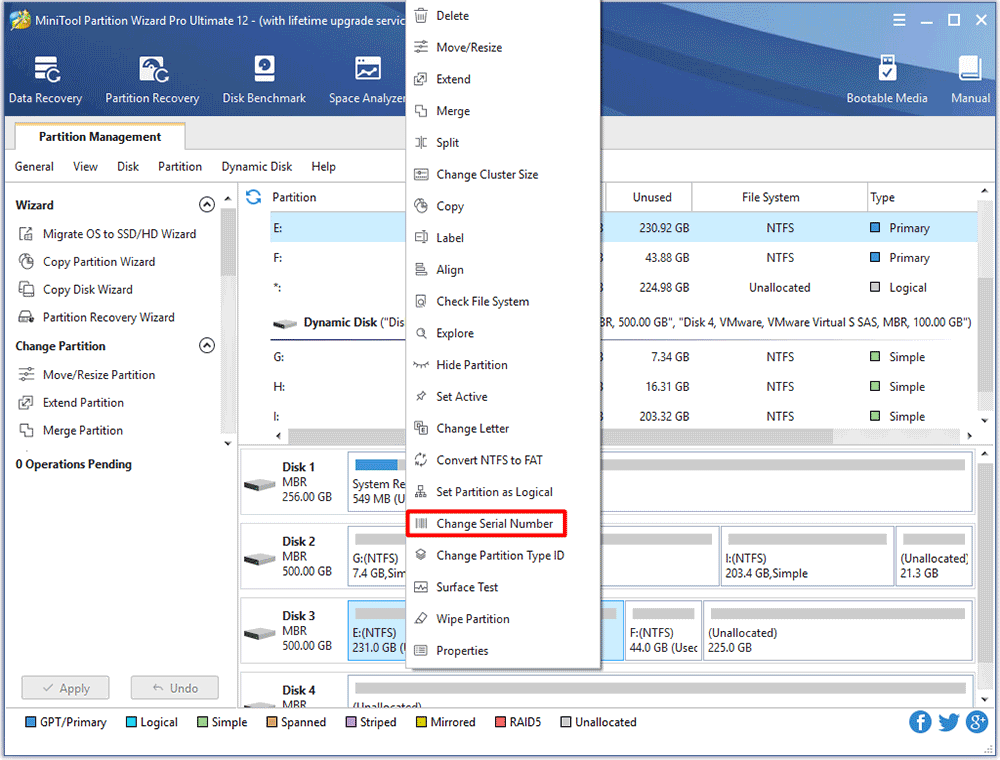Collapse the Wizard section
The image size is (1000, 760).
coord(207,204)
